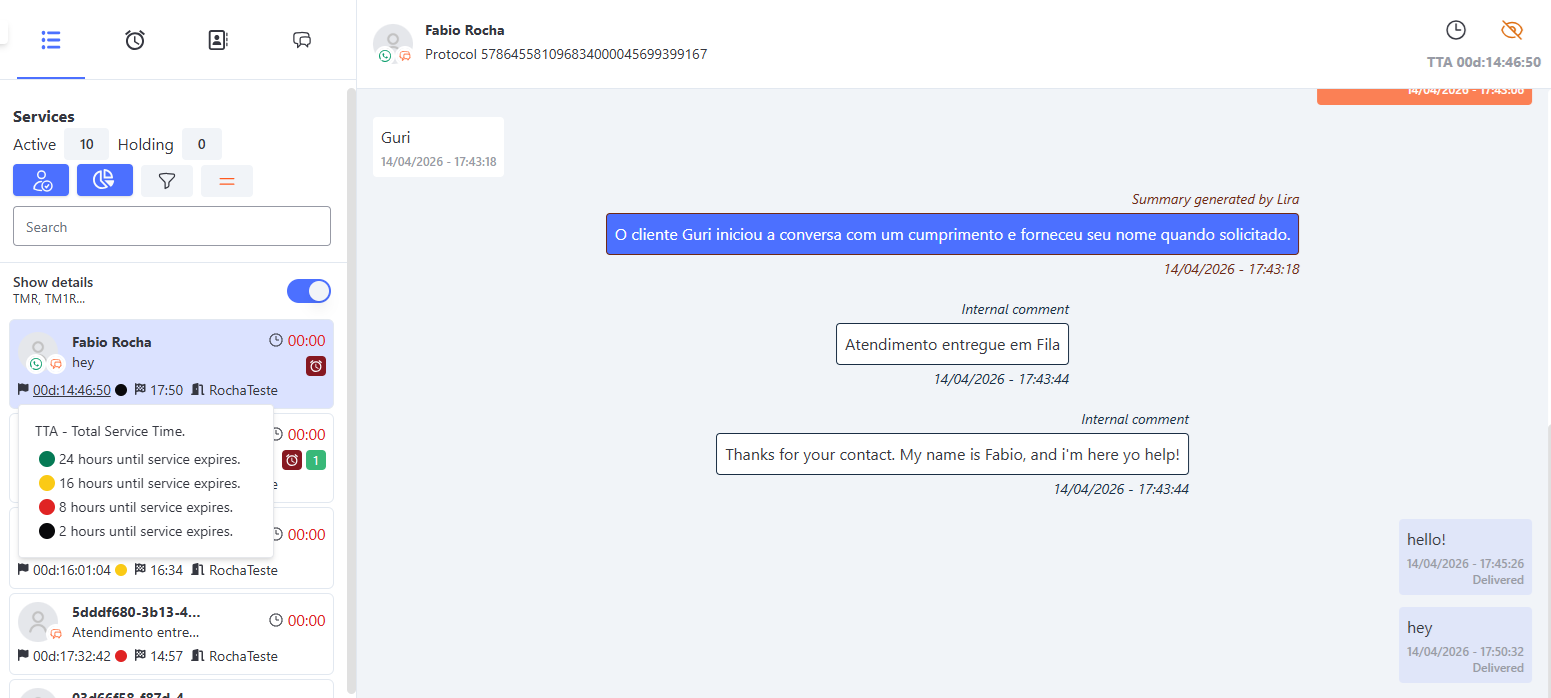The image size is (1551, 698).
Task: Click the Protocol number in the header
Action: [566, 54]
